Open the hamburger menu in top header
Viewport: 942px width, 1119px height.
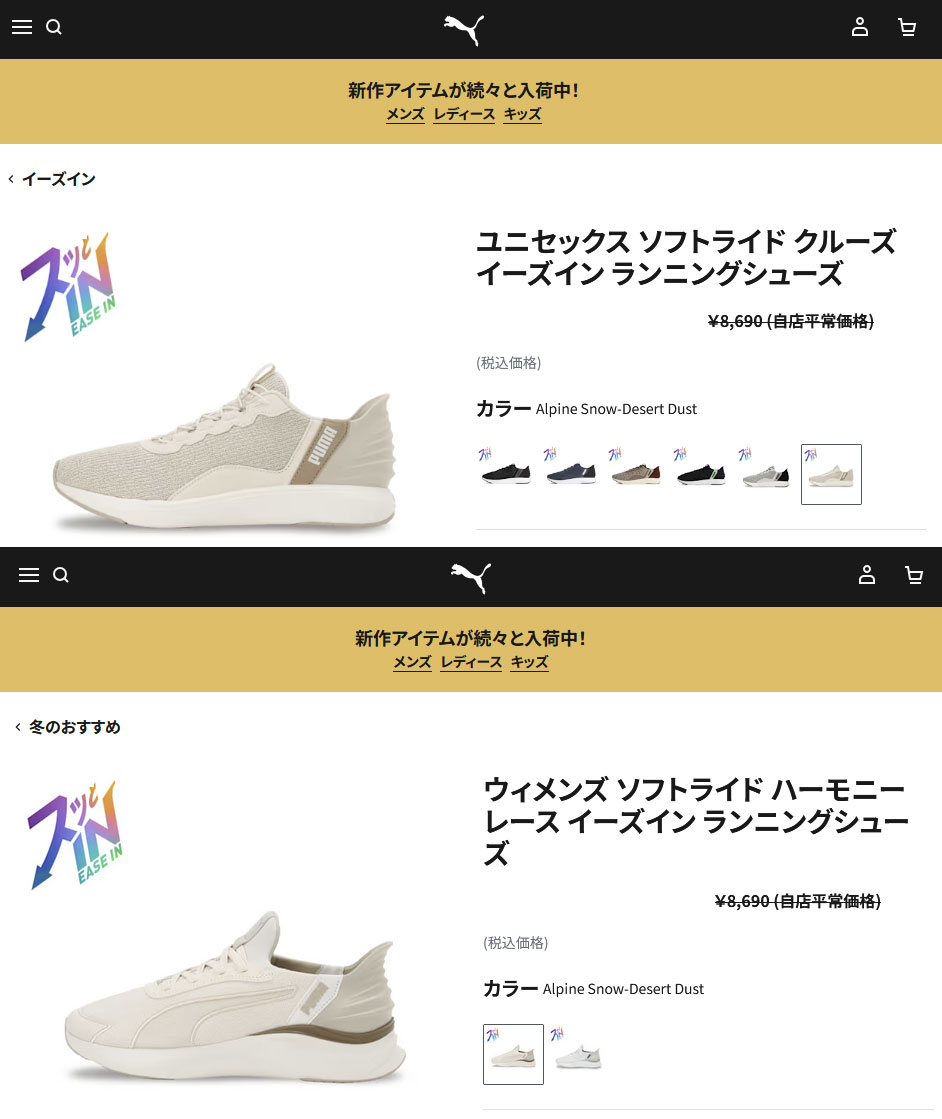22,27
